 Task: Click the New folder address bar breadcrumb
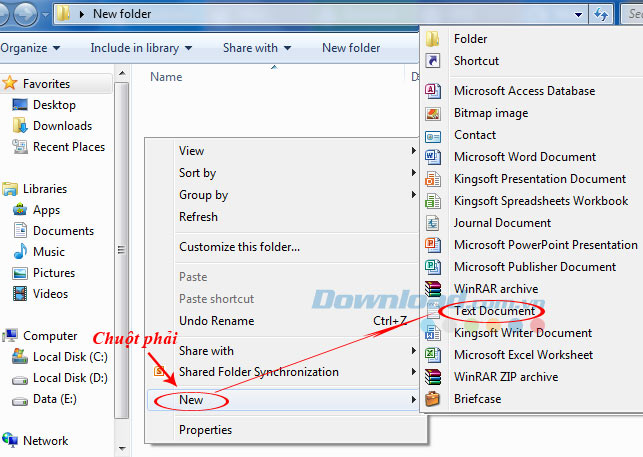pos(122,14)
